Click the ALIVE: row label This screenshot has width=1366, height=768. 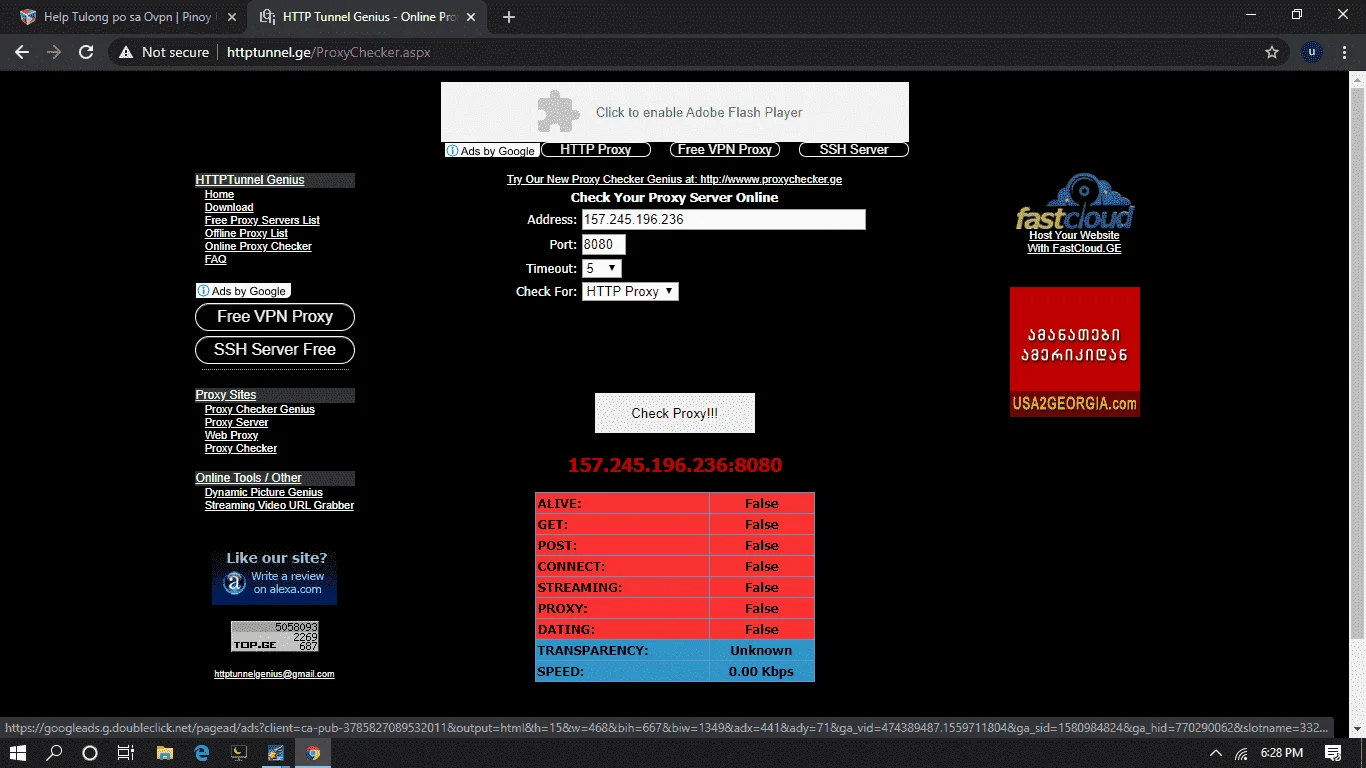(560, 504)
